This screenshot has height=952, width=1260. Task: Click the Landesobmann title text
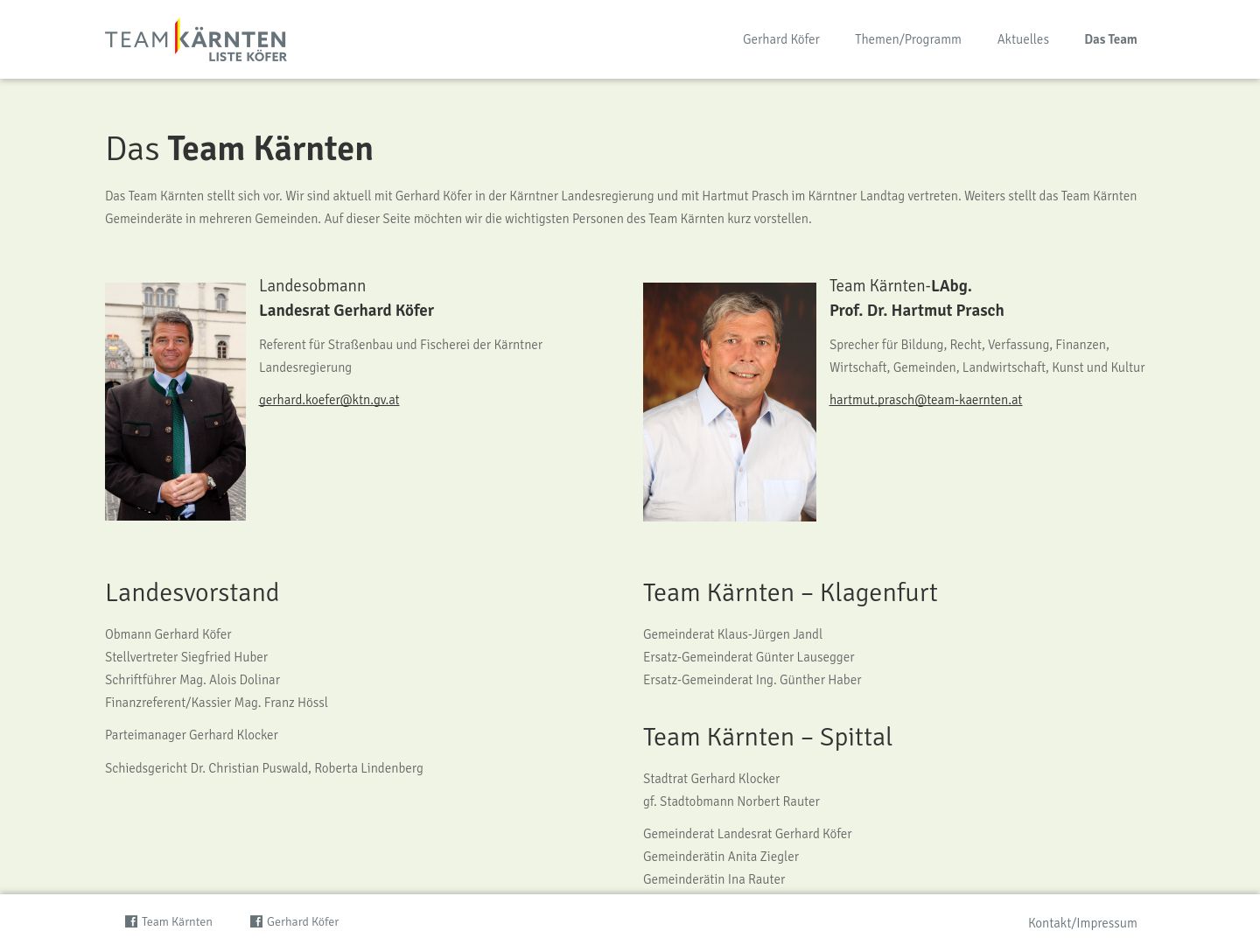tap(312, 286)
